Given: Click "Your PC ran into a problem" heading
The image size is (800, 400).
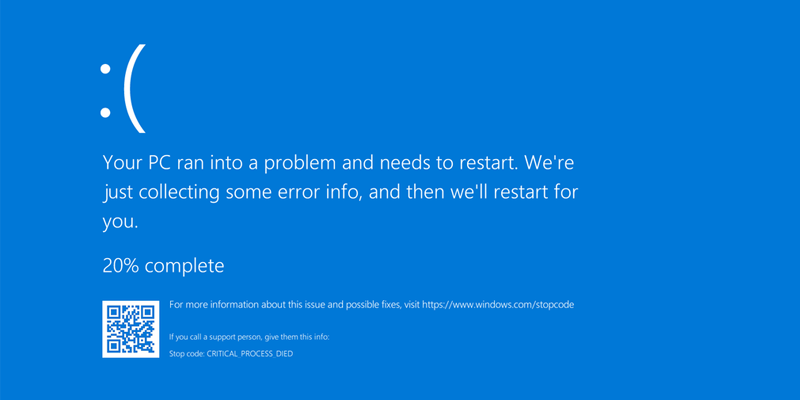Looking at the screenshot, I should tap(219, 163).
